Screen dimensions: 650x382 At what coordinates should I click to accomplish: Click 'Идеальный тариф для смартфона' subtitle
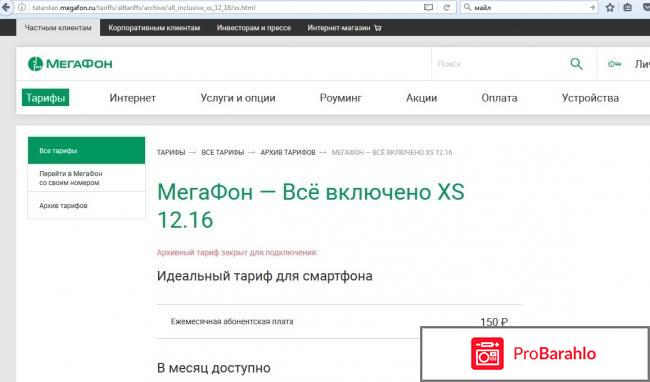[x=264, y=276]
